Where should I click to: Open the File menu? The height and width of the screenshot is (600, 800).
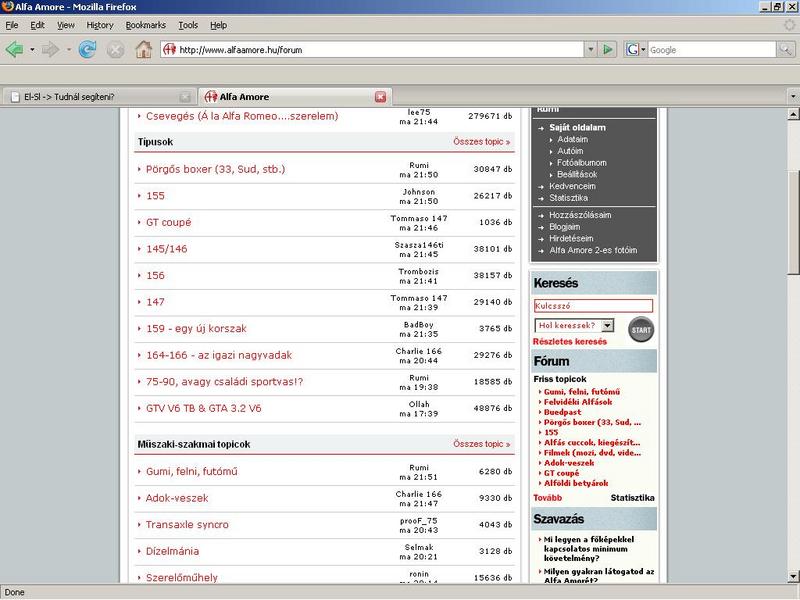pyautogui.click(x=12, y=25)
